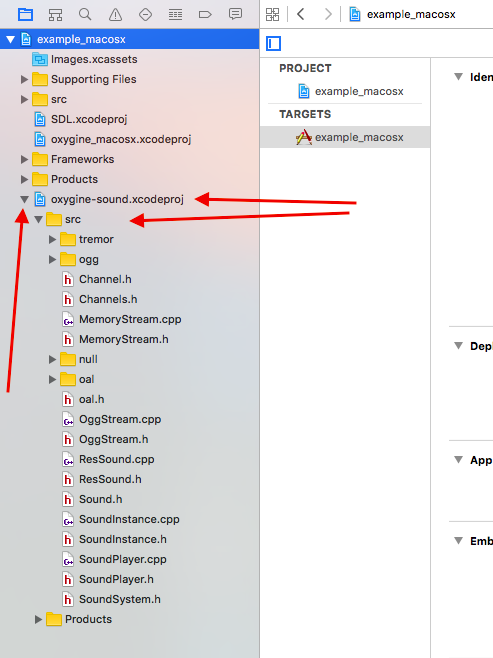The height and width of the screenshot is (658, 493).
Task: Select the oal folder row
Action: 129,380
